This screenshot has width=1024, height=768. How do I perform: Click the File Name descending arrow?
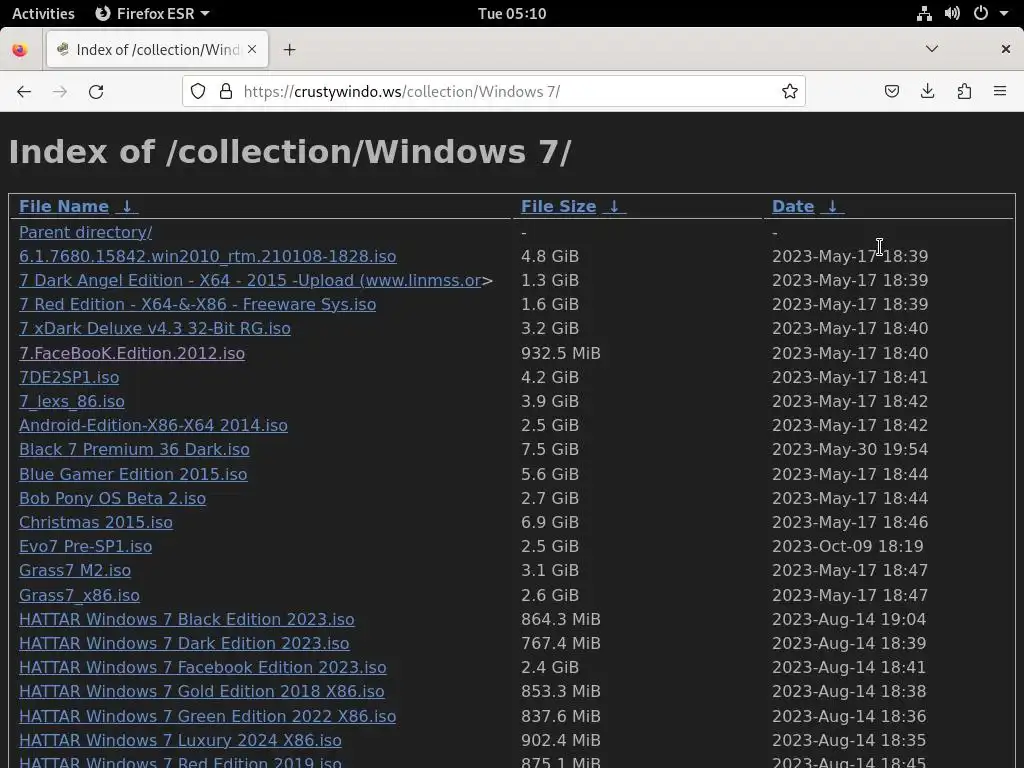127,206
